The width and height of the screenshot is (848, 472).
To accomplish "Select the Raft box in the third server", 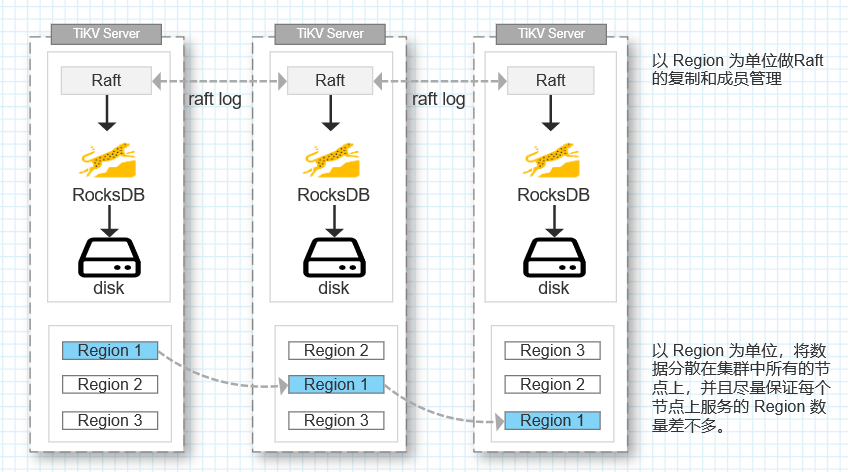I will 551,81.
